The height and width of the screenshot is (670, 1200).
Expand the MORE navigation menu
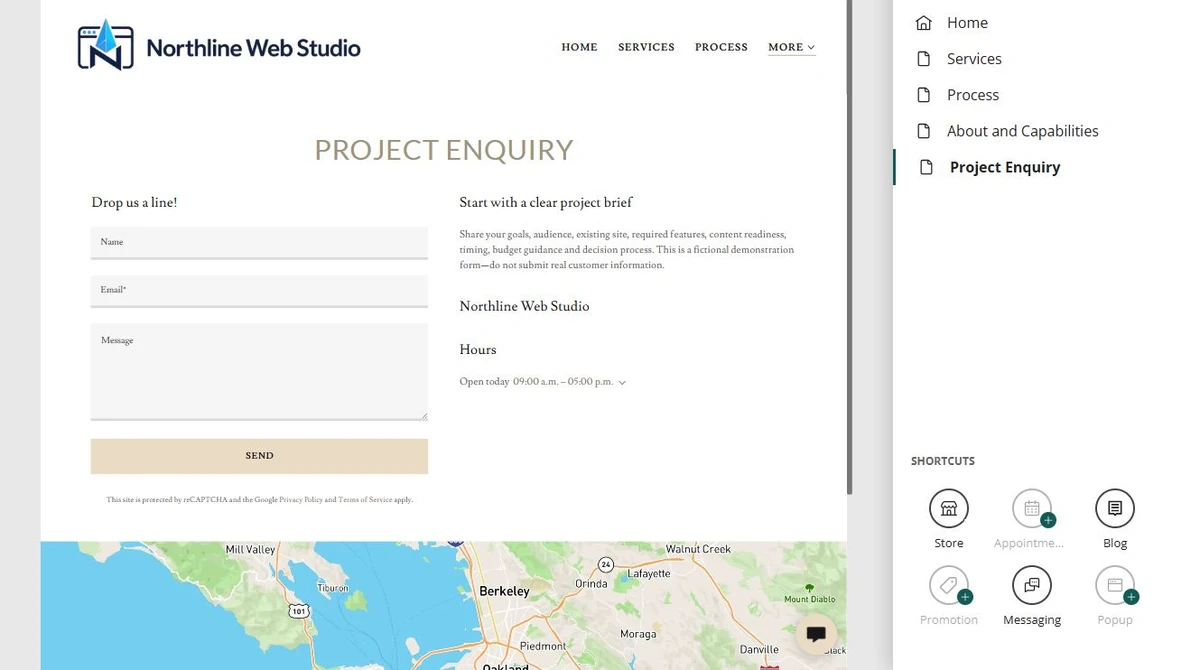pos(791,47)
